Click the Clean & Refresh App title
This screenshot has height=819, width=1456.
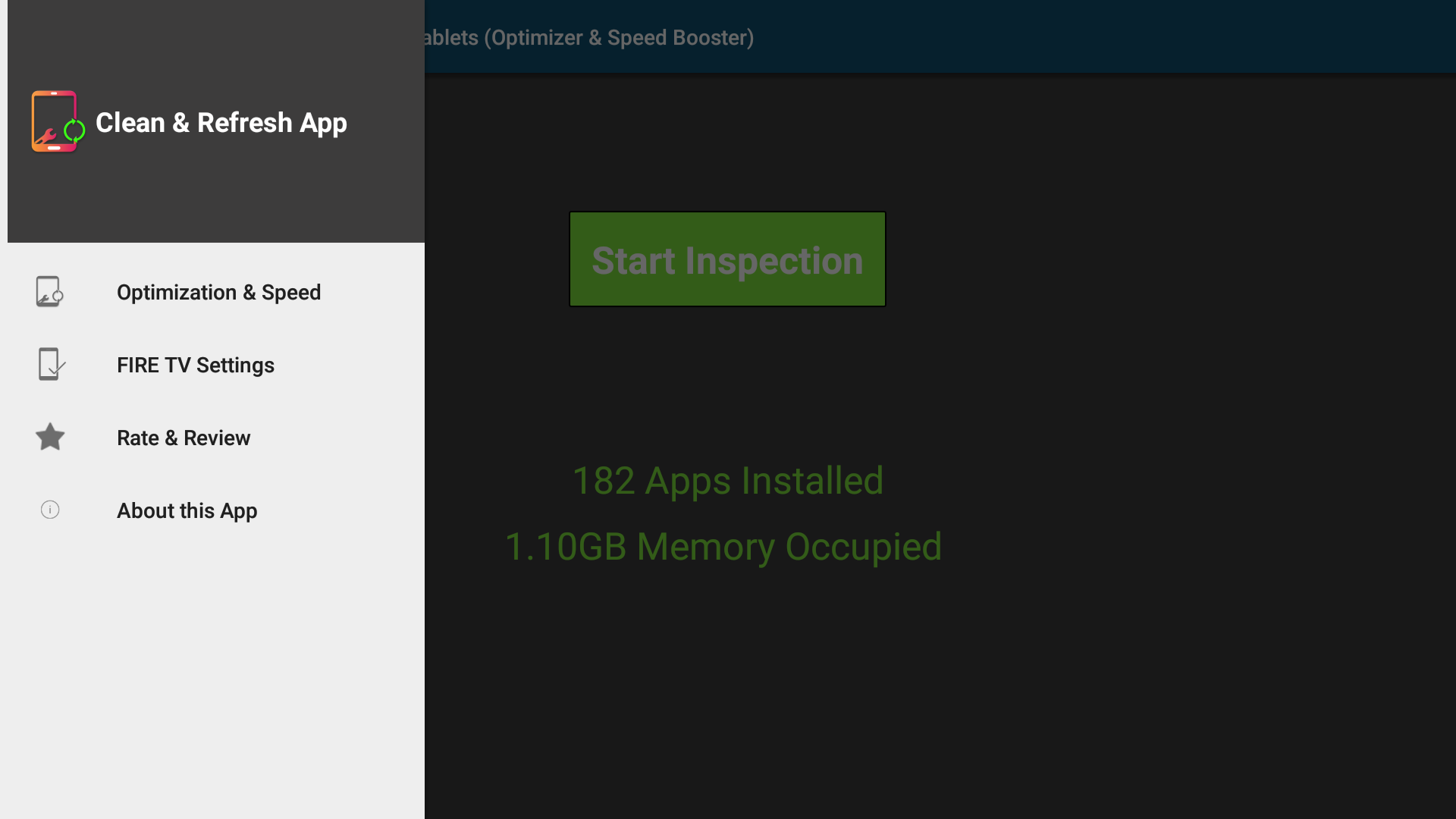(x=221, y=123)
